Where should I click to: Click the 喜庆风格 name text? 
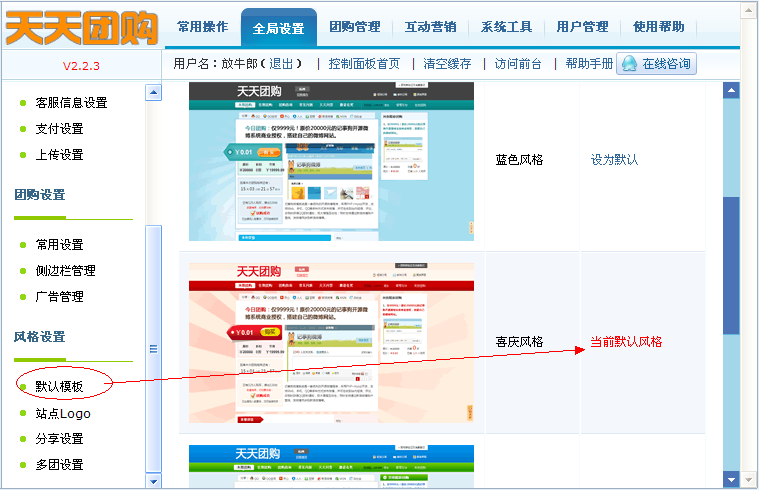click(519, 342)
